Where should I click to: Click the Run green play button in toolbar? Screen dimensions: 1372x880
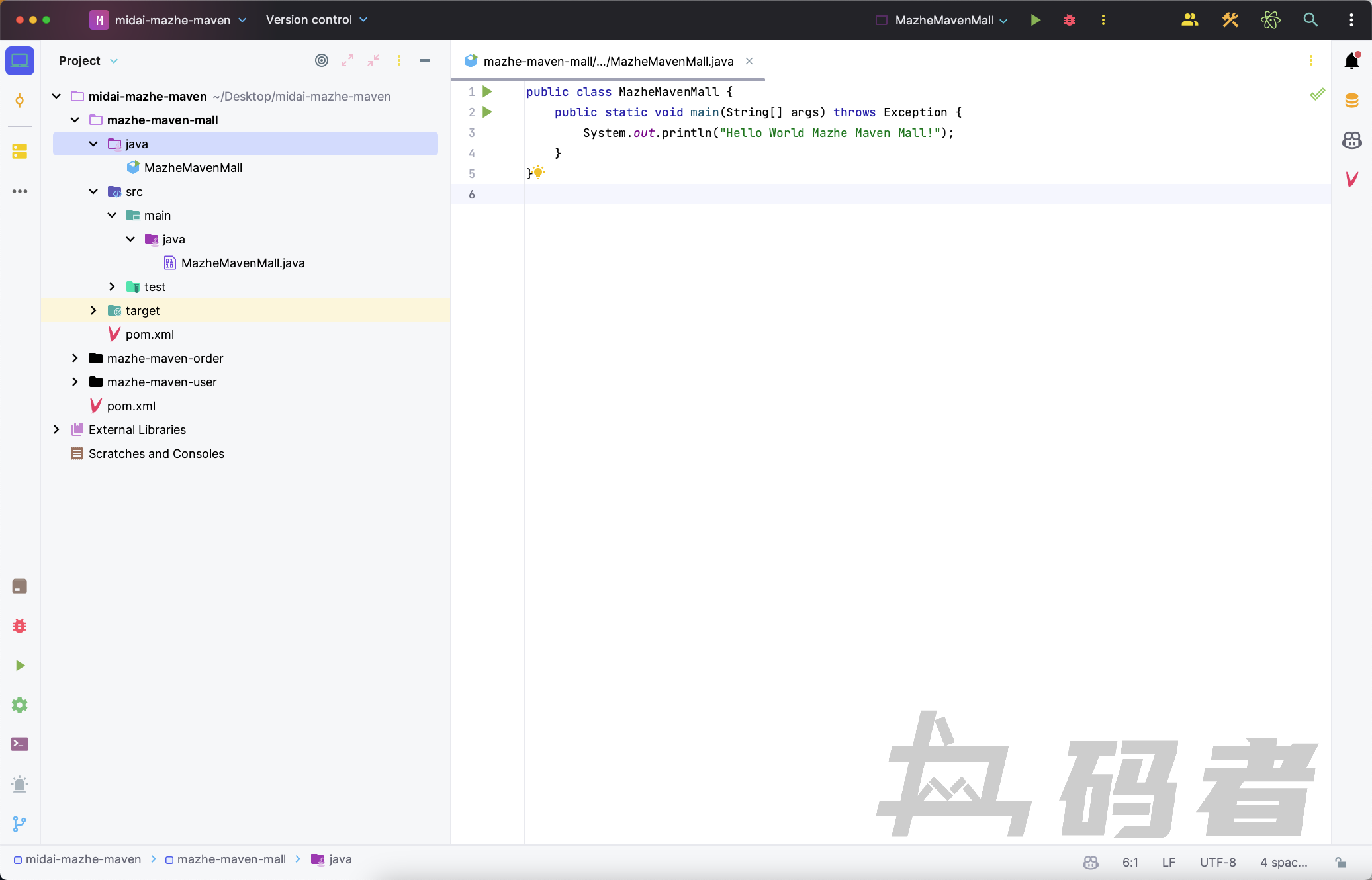[x=1036, y=20]
